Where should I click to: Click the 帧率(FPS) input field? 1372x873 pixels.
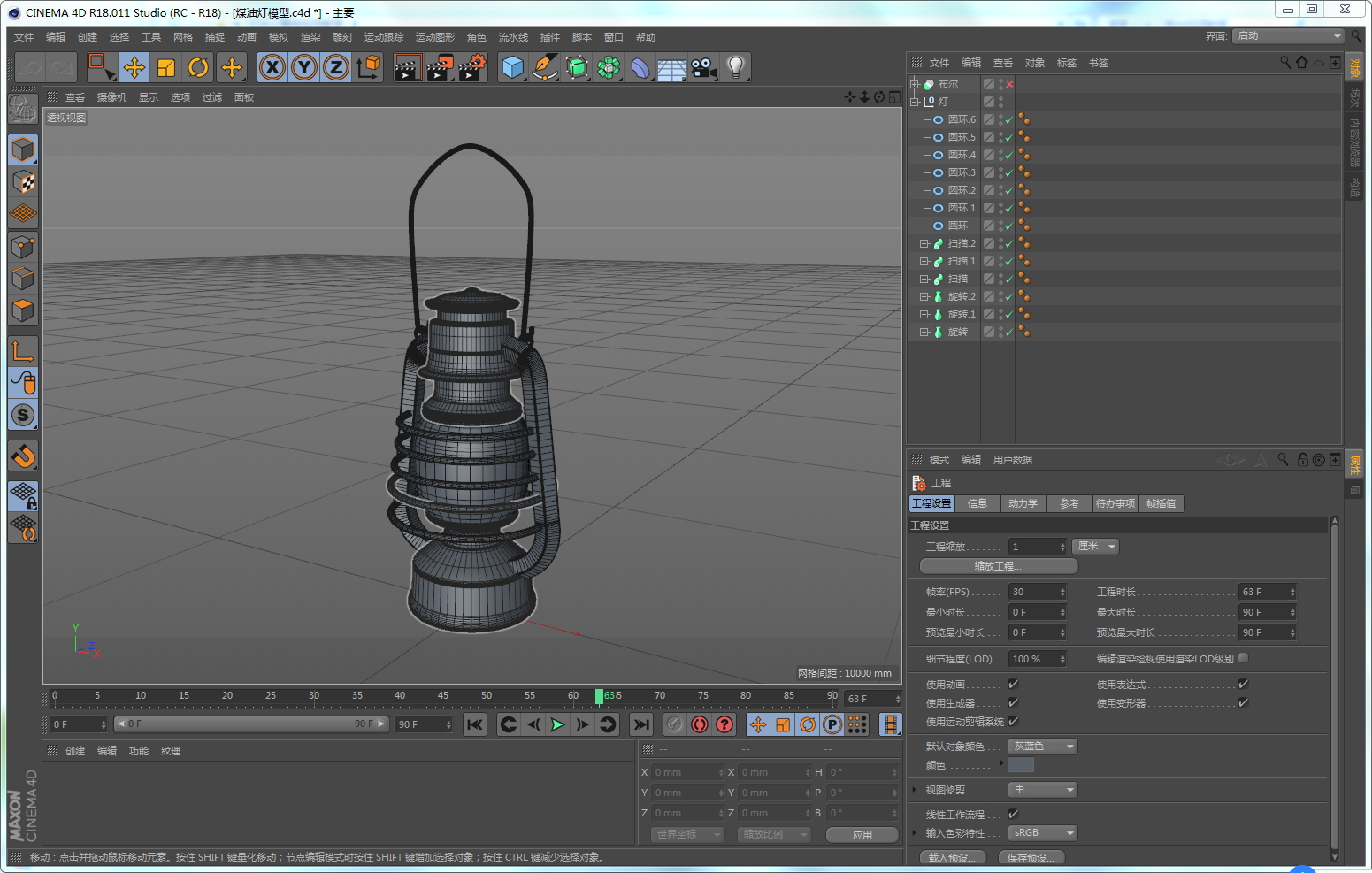pos(1038,592)
